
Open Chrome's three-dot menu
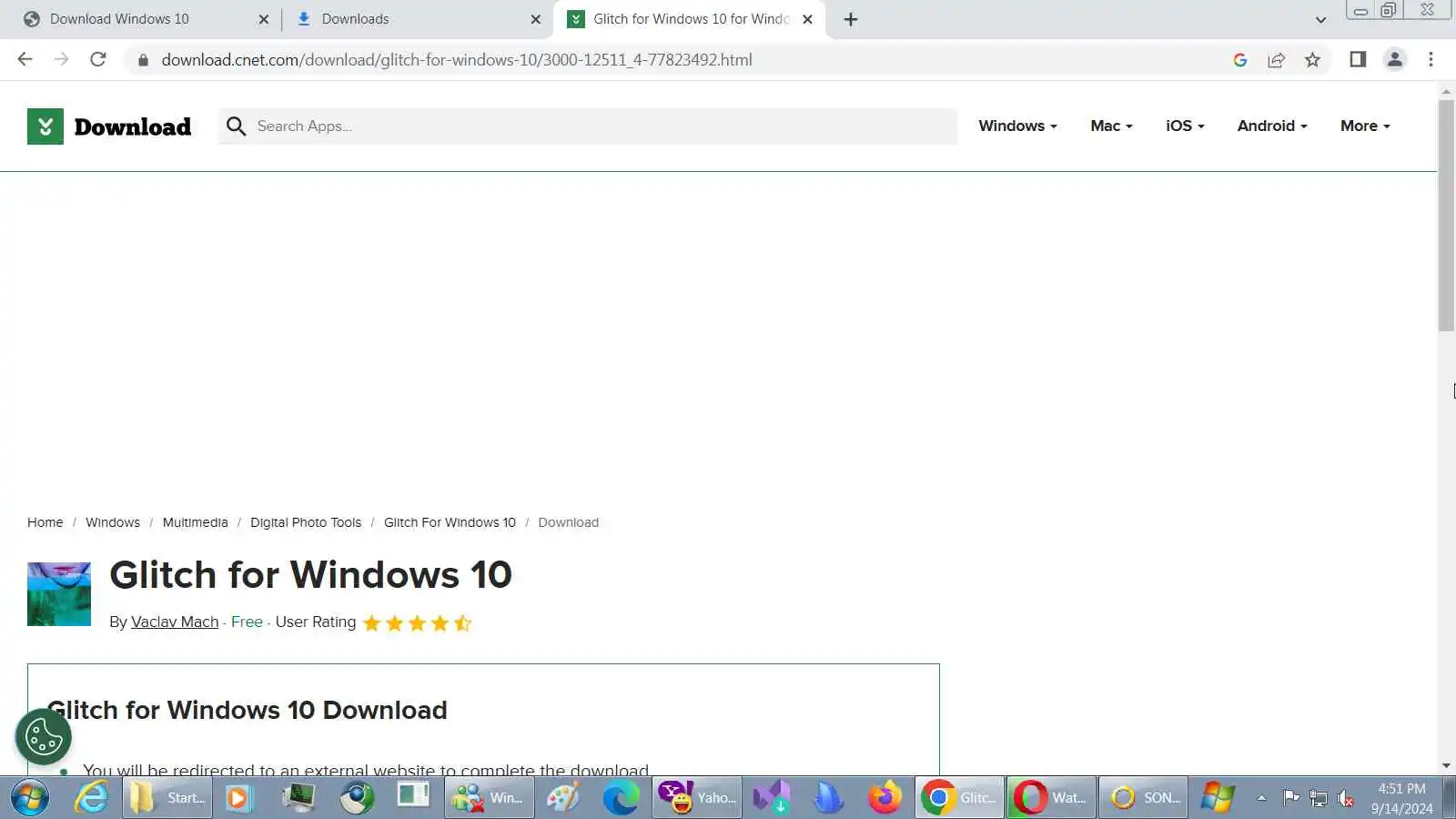(1431, 59)
